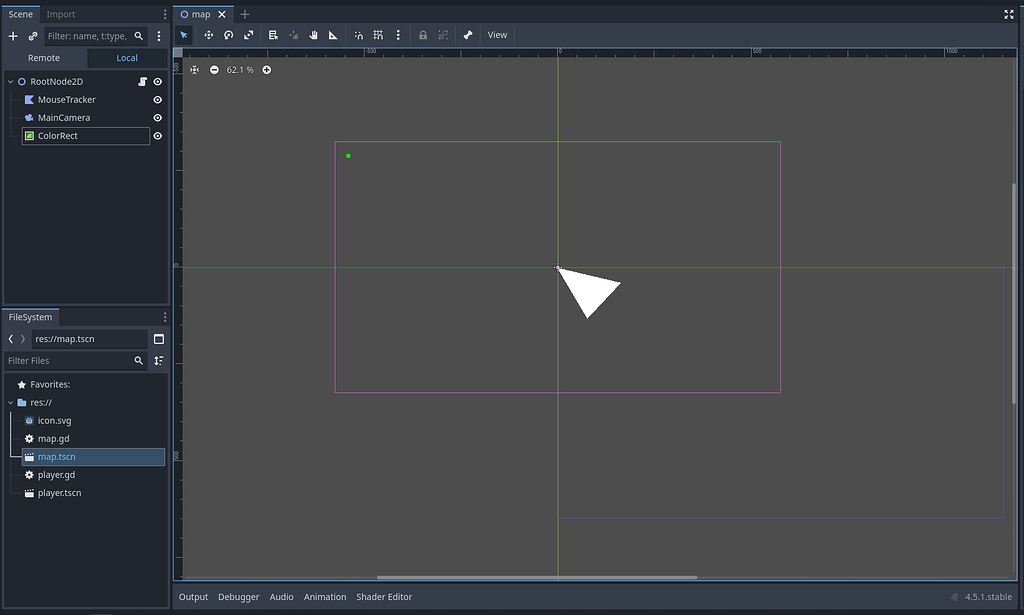Reset zoom via the 62.1 % label

tap(240, 70)
